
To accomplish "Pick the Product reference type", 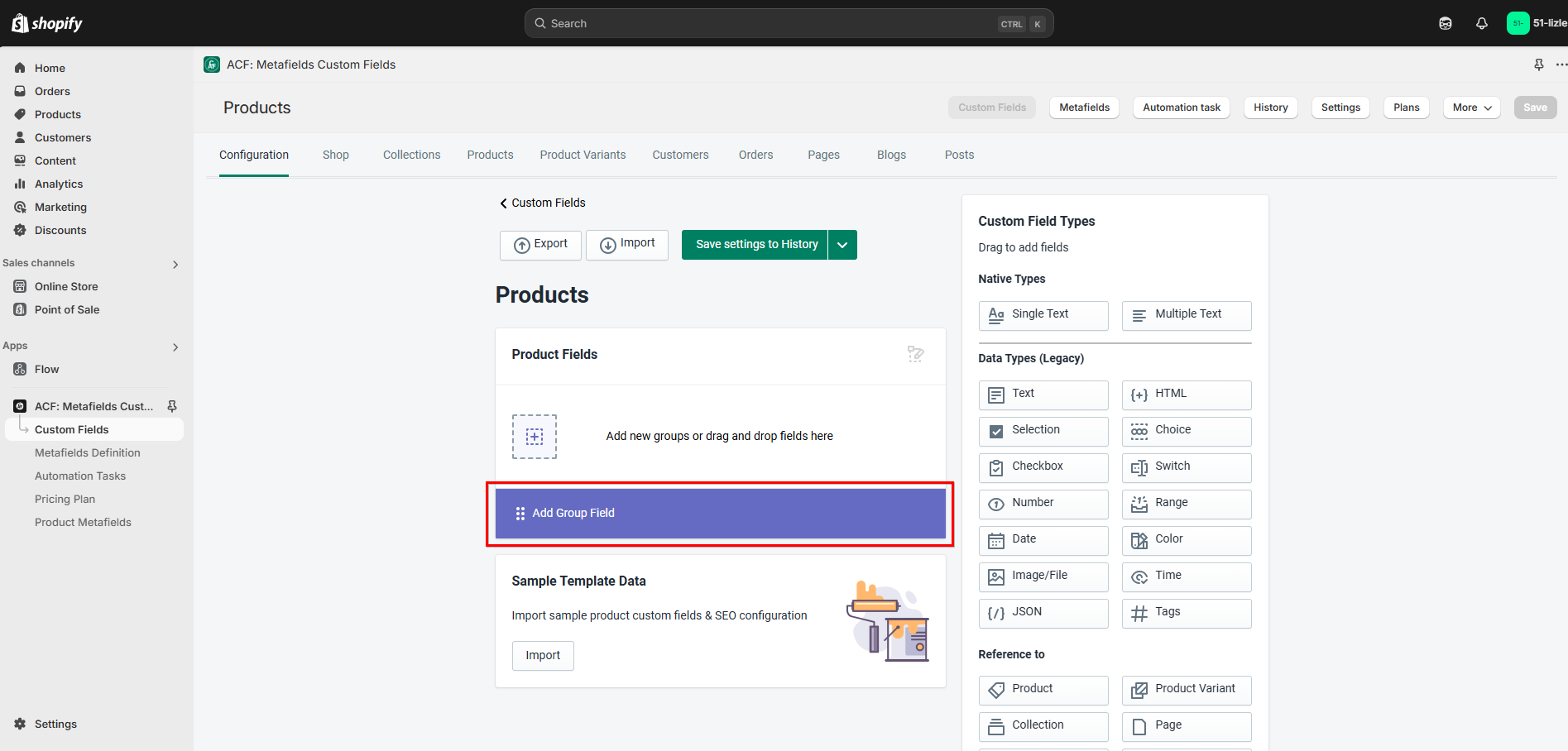I will 1043,690.
